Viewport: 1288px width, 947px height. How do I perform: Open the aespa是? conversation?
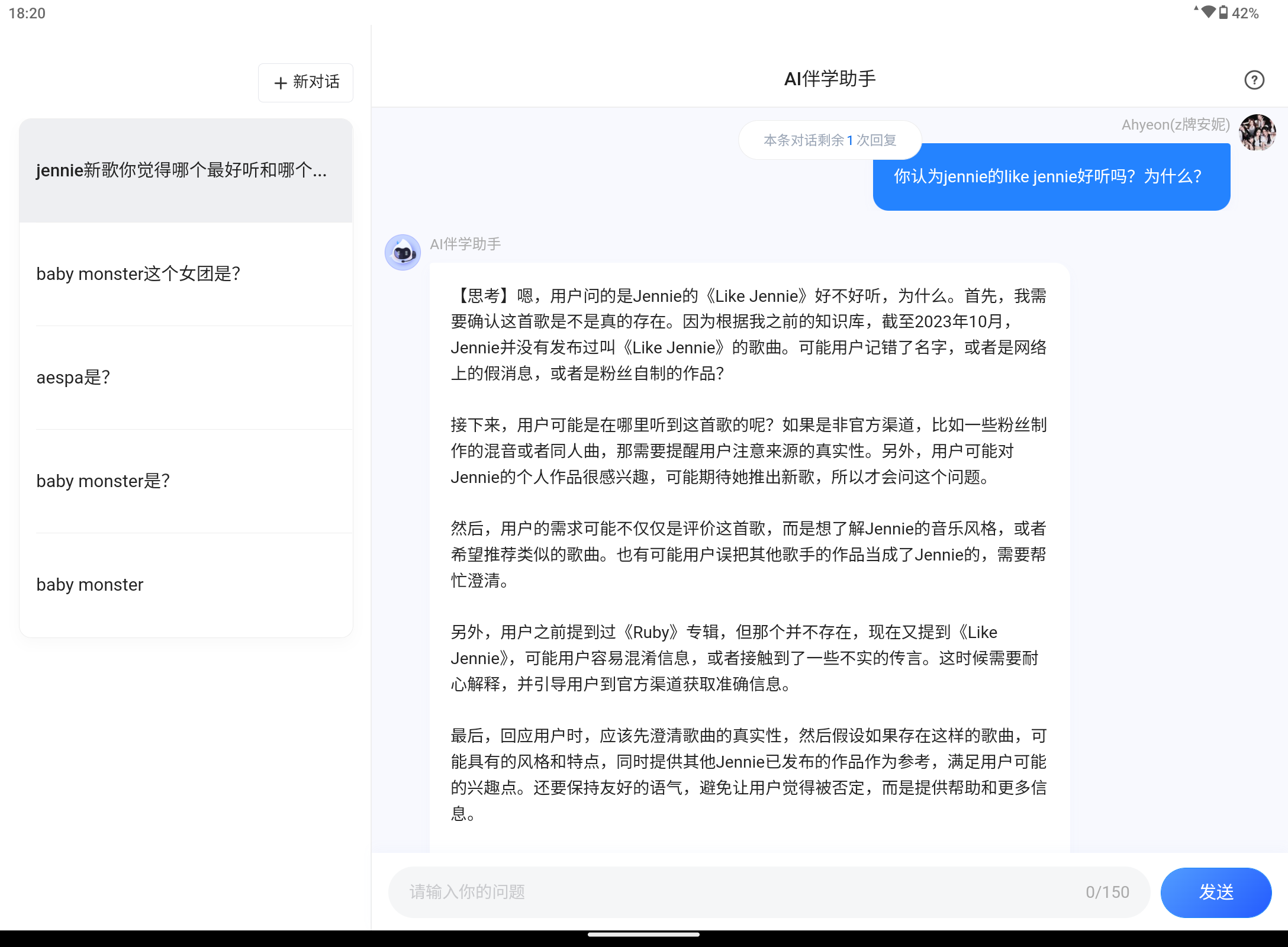pos(186,378)
